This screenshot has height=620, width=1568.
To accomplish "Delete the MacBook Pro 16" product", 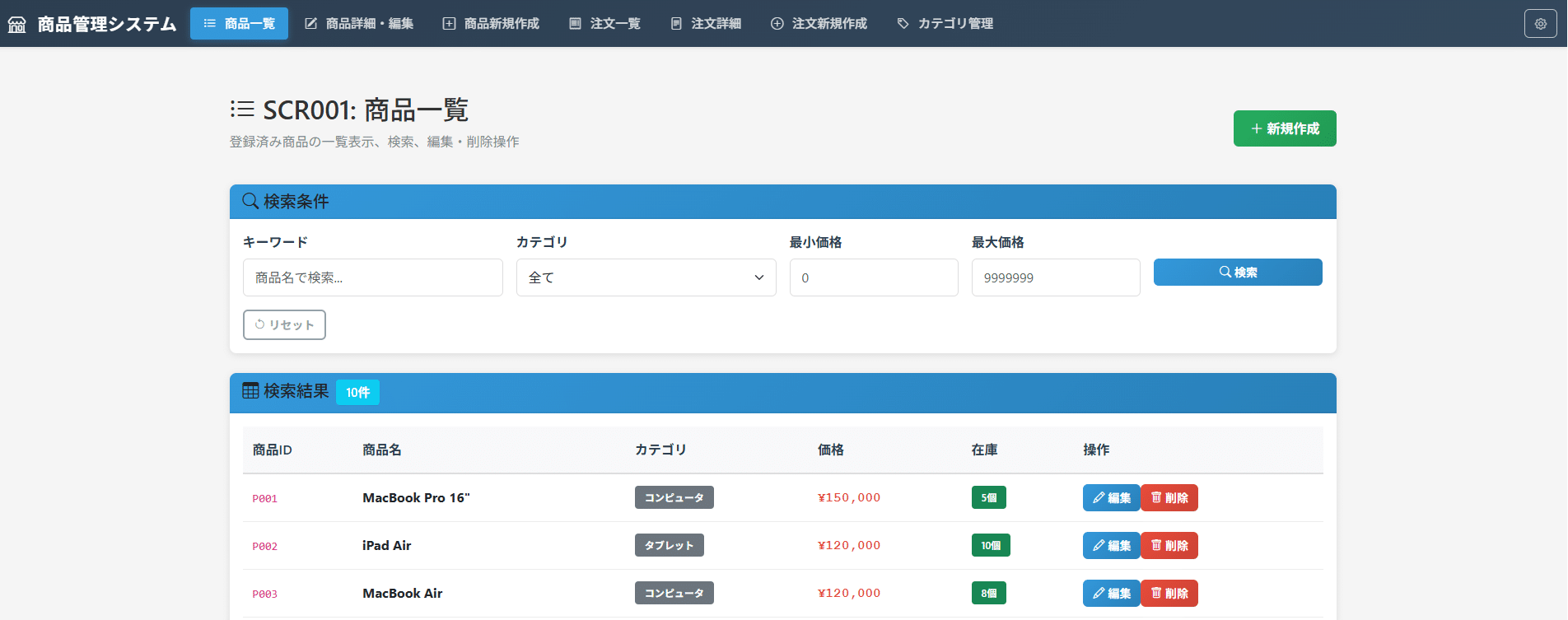I will pyautogui.click(x=1169, y=498).
